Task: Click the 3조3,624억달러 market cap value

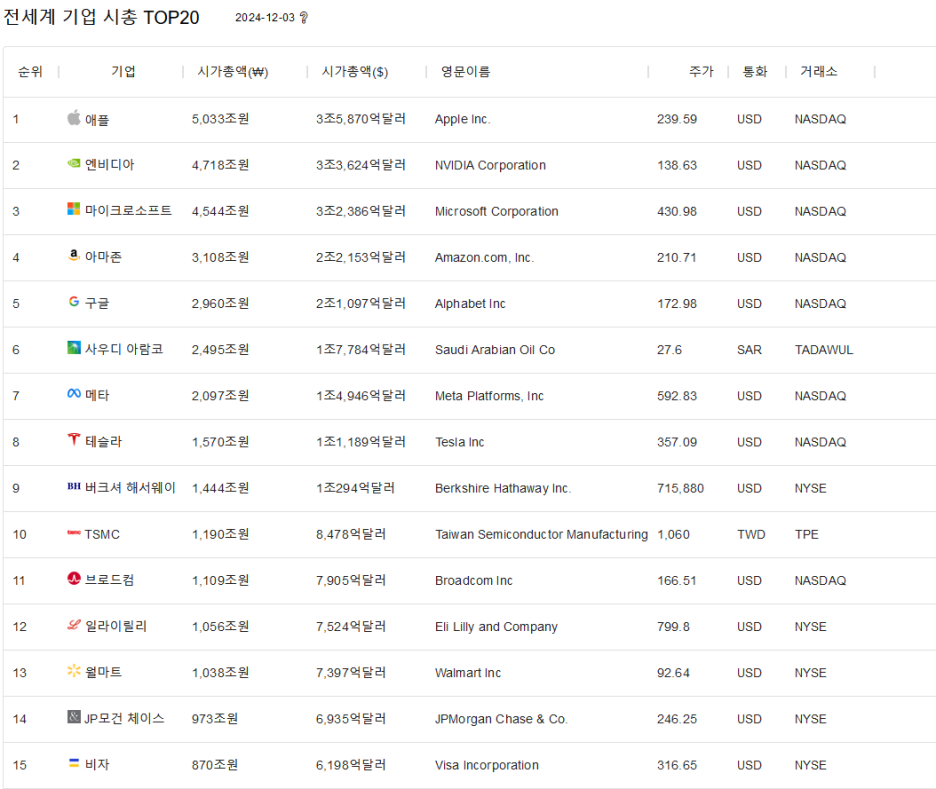Action: pos(361,165)
